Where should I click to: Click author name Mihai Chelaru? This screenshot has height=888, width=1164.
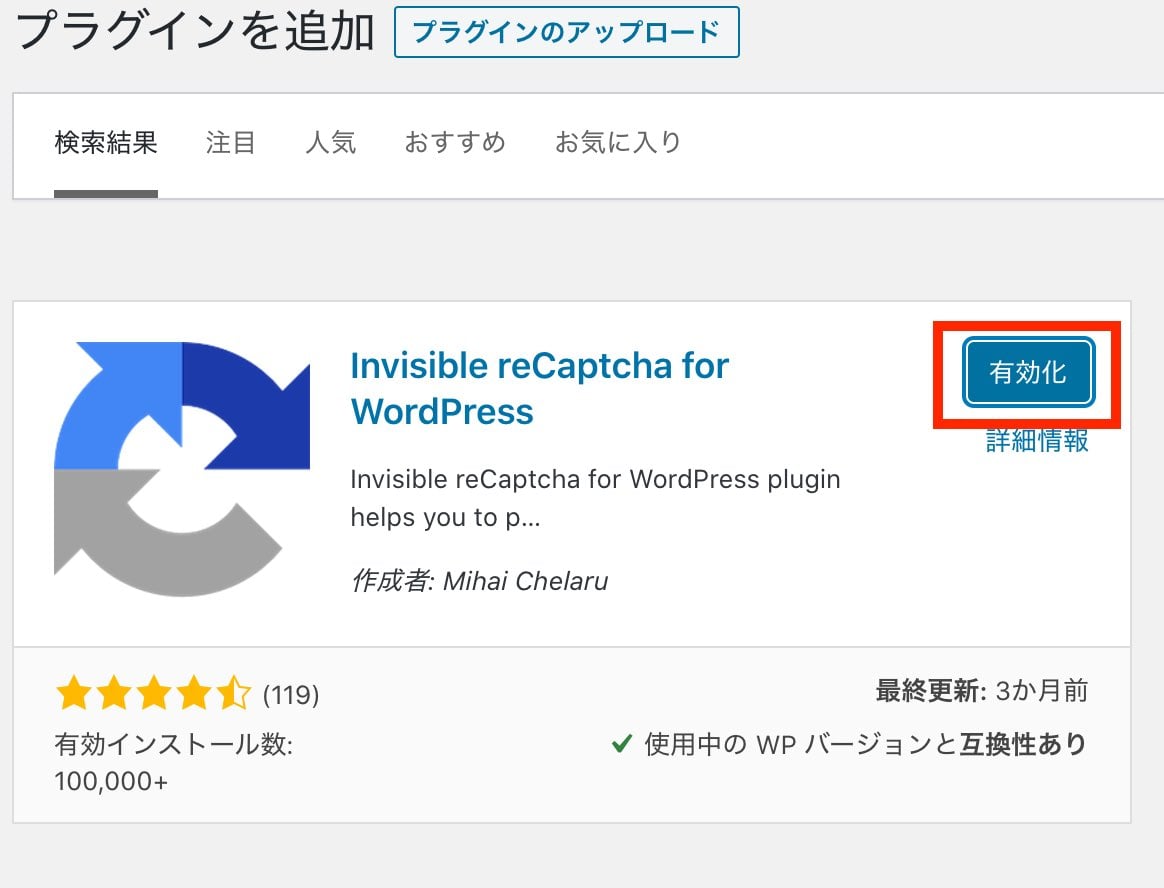coord(526,581)
